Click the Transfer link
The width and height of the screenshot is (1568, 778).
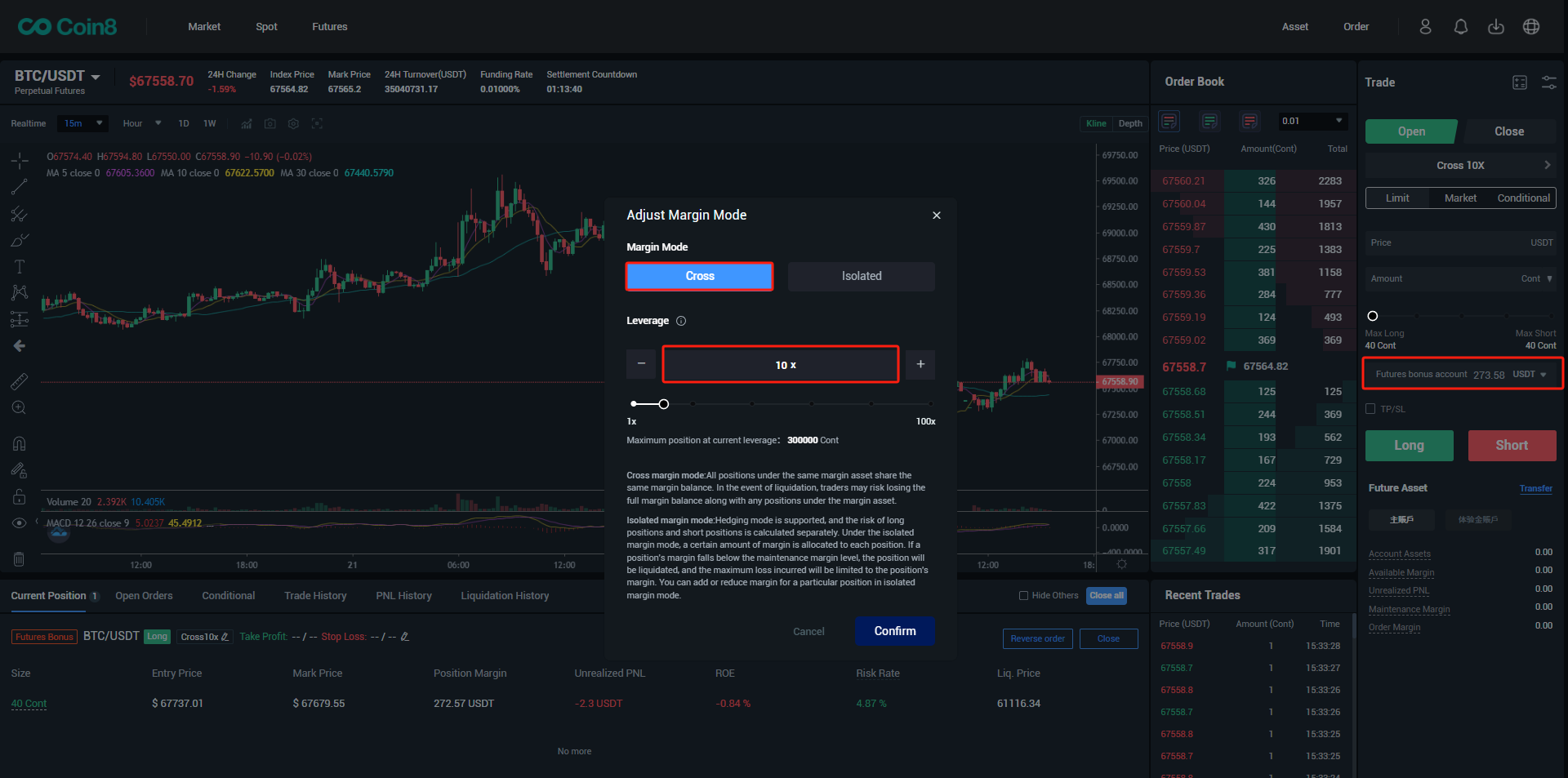1535,488
